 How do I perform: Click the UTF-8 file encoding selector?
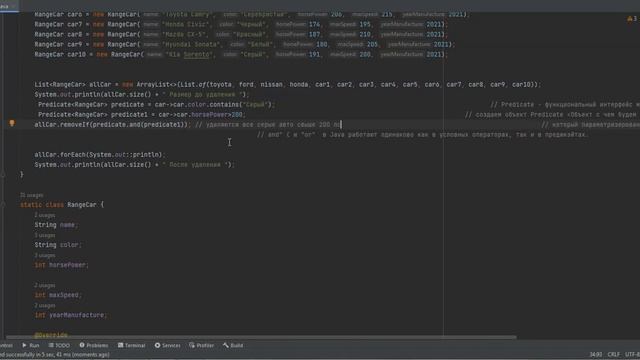(x=632, y=354)
